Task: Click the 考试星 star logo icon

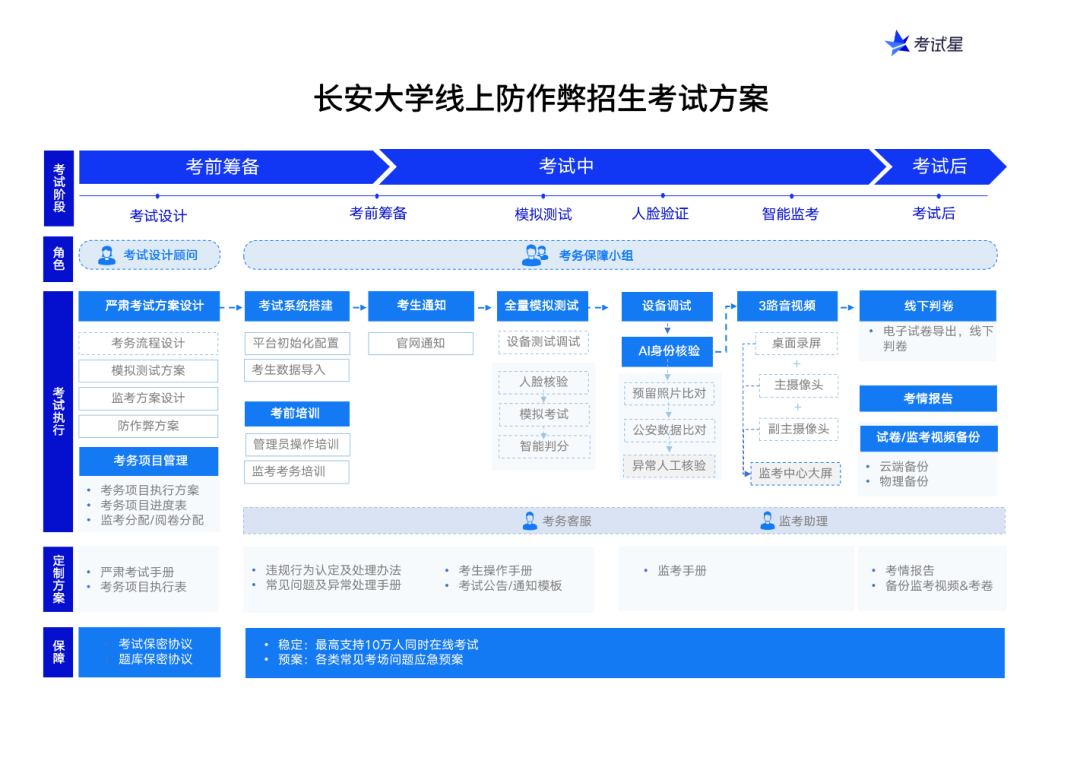Action: 897,43
